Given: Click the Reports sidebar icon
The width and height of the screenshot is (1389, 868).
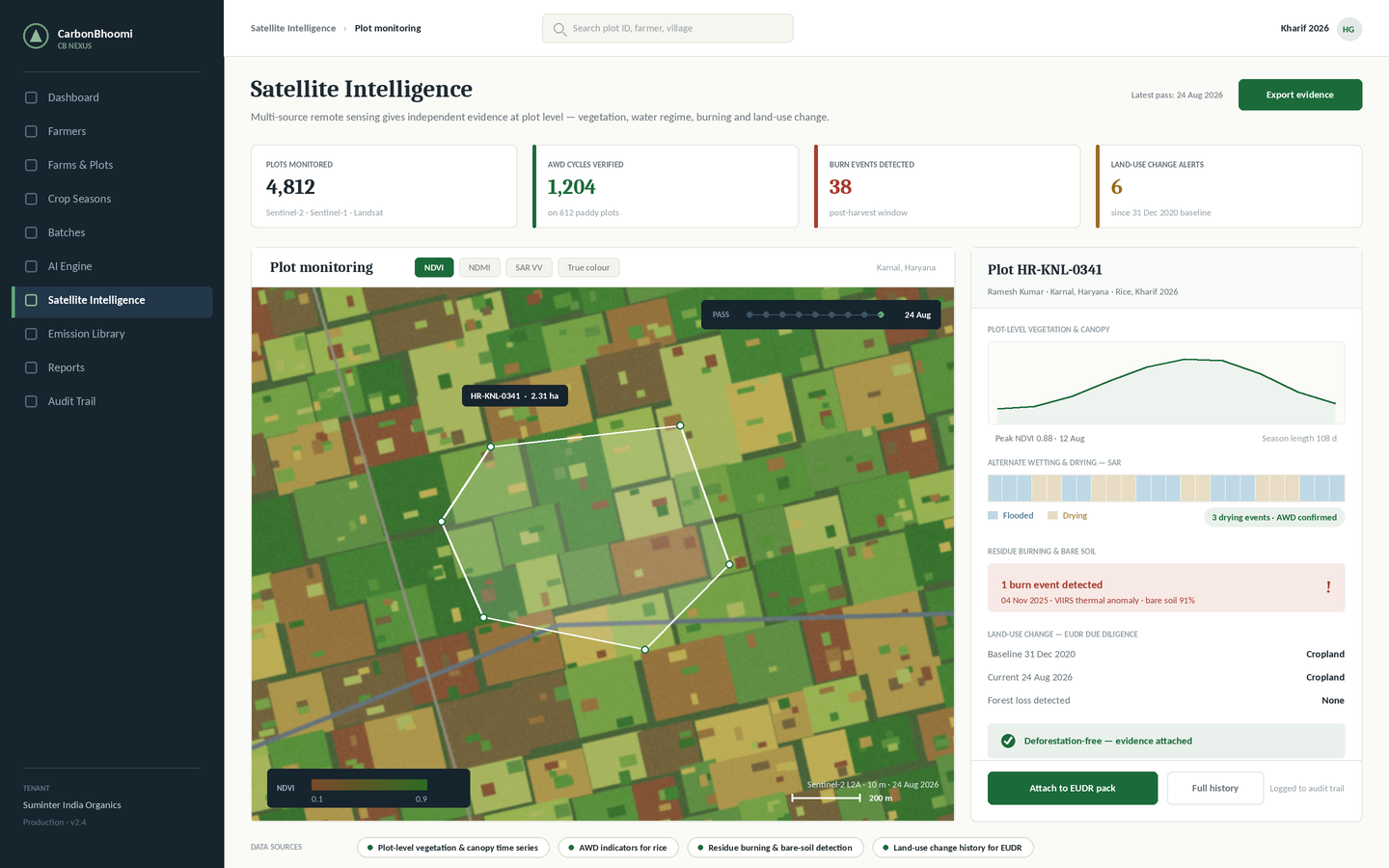Looking at the screenshot, I should pyautogui.click(x=31, y=367).
